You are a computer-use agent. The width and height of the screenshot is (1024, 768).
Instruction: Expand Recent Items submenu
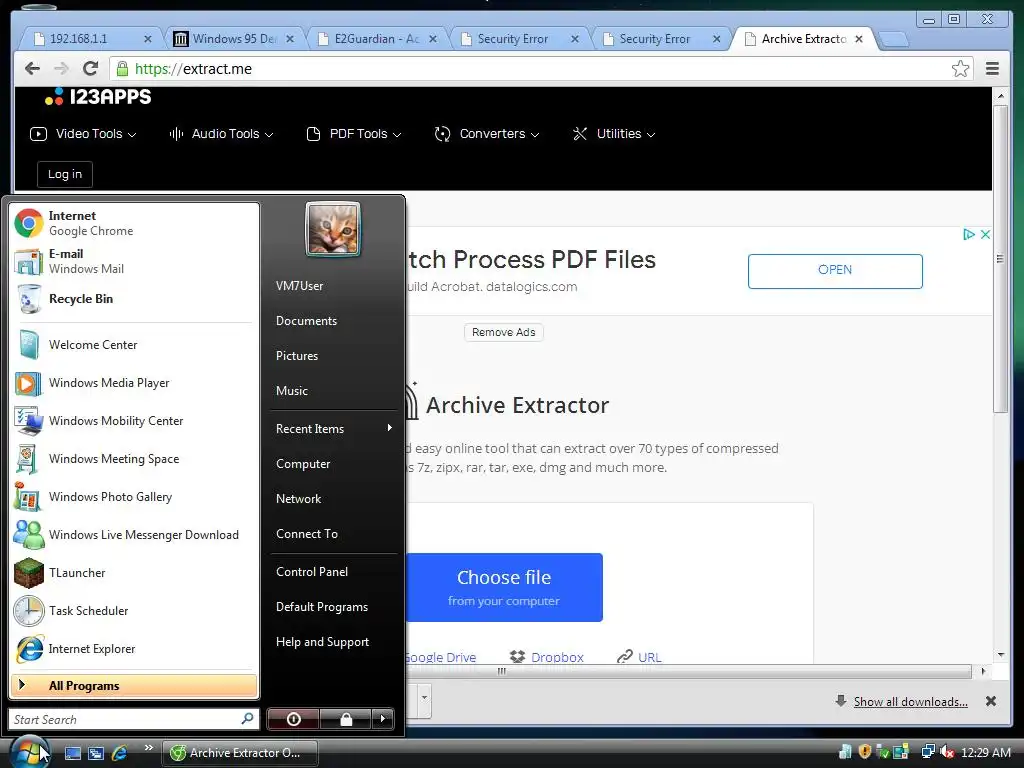pyautogui.click(x=333, y=429)
